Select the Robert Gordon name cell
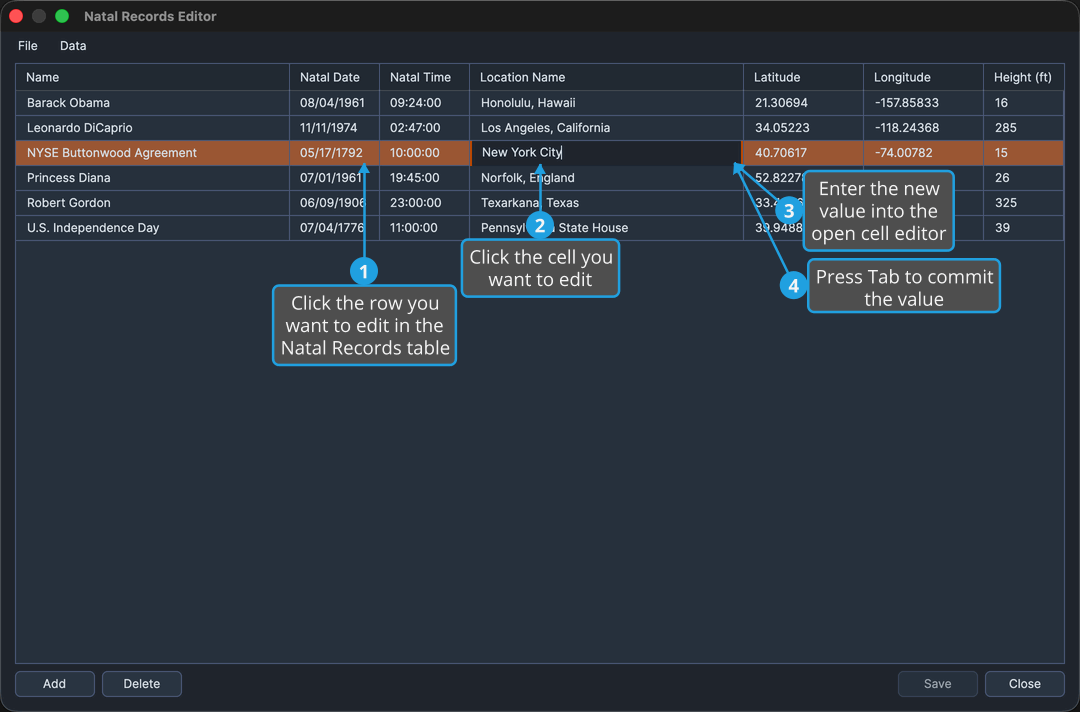Screen dimensions: 1080x712 (x=152, y=202)
